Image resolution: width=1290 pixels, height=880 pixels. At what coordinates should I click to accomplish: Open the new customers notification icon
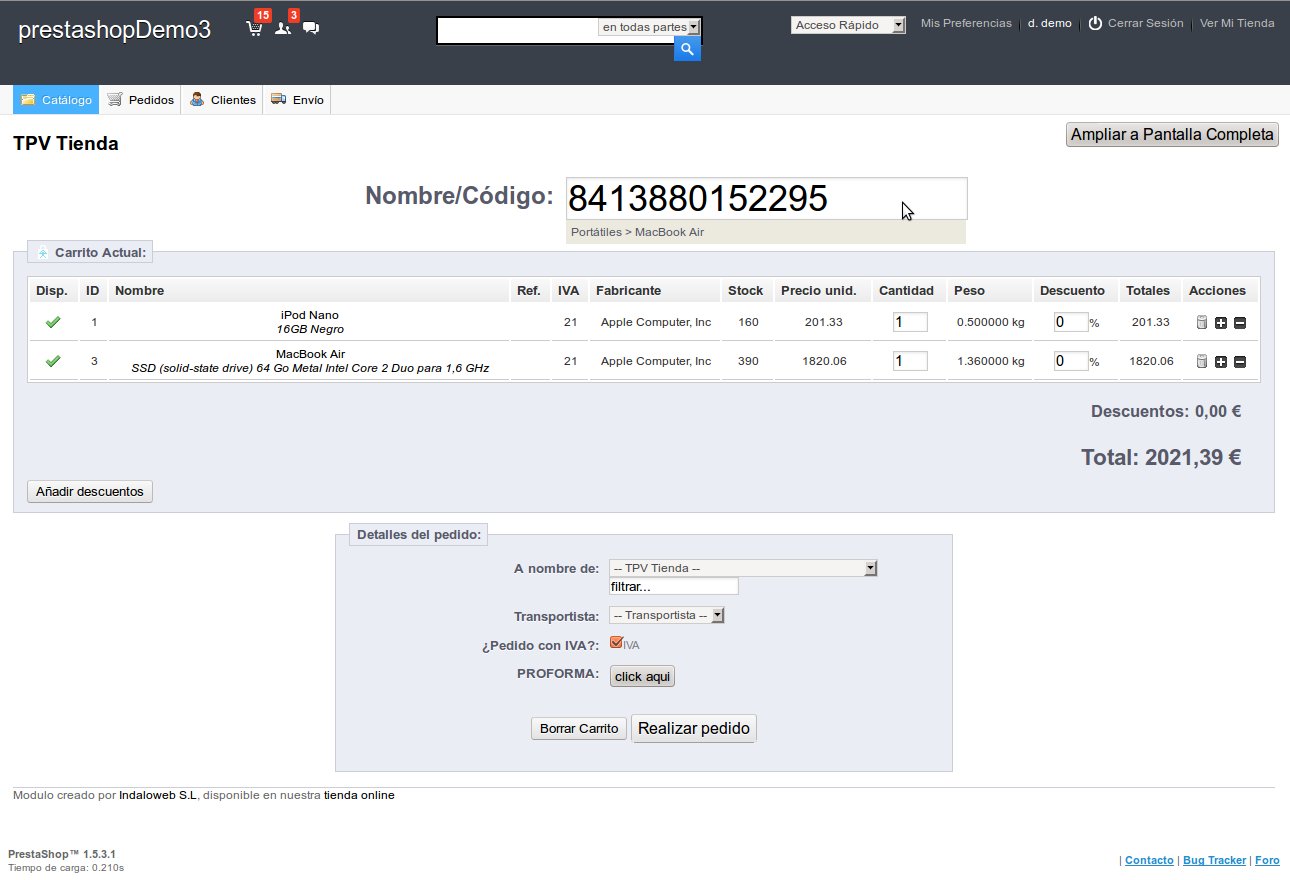click(x=283, y=28)
